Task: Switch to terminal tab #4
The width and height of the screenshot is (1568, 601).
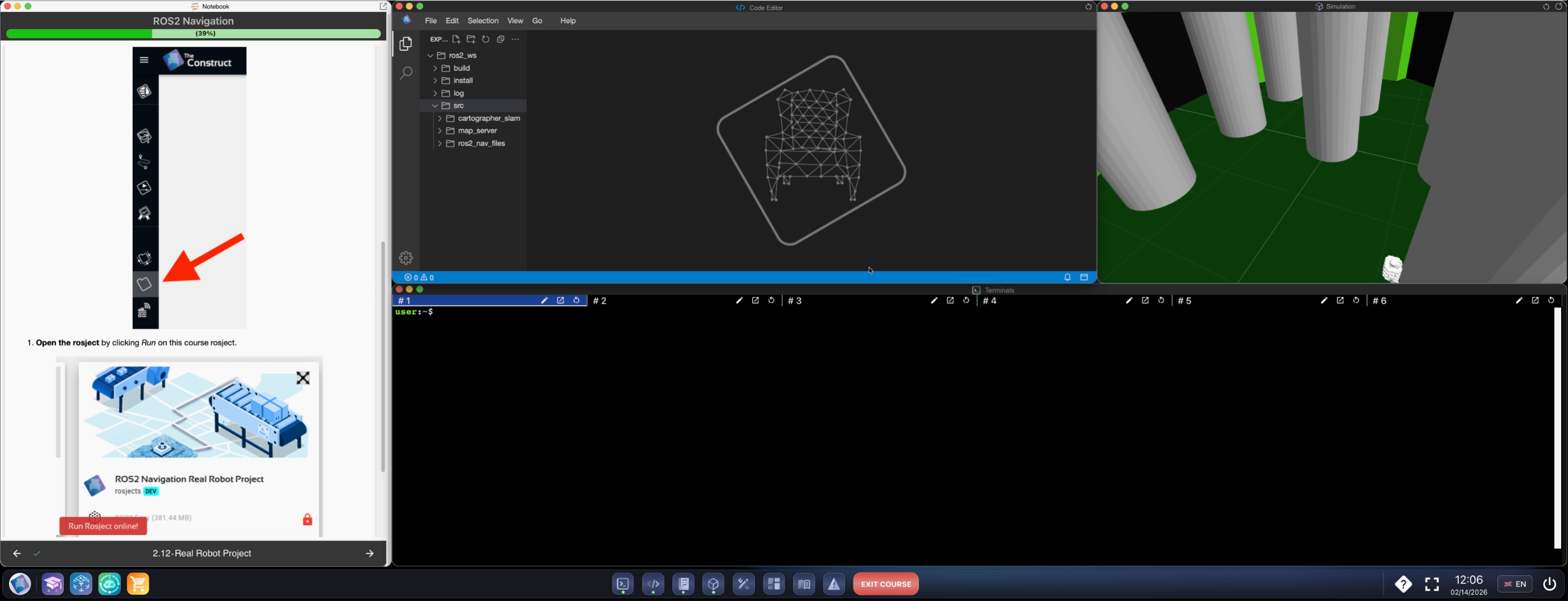Action: coord(990,301)
